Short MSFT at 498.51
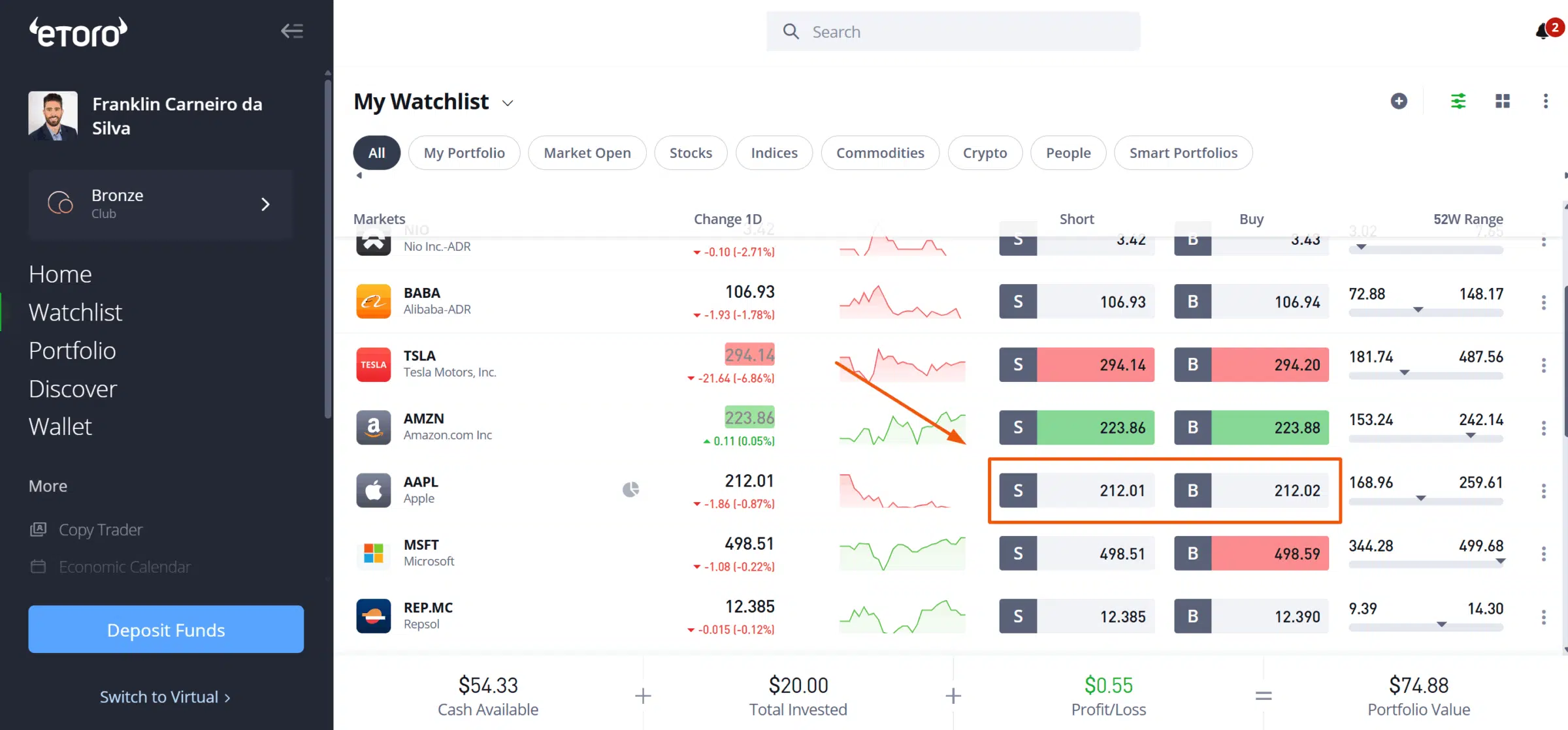This screenshot has height=730, width=1568. [x=1077, y=554]
